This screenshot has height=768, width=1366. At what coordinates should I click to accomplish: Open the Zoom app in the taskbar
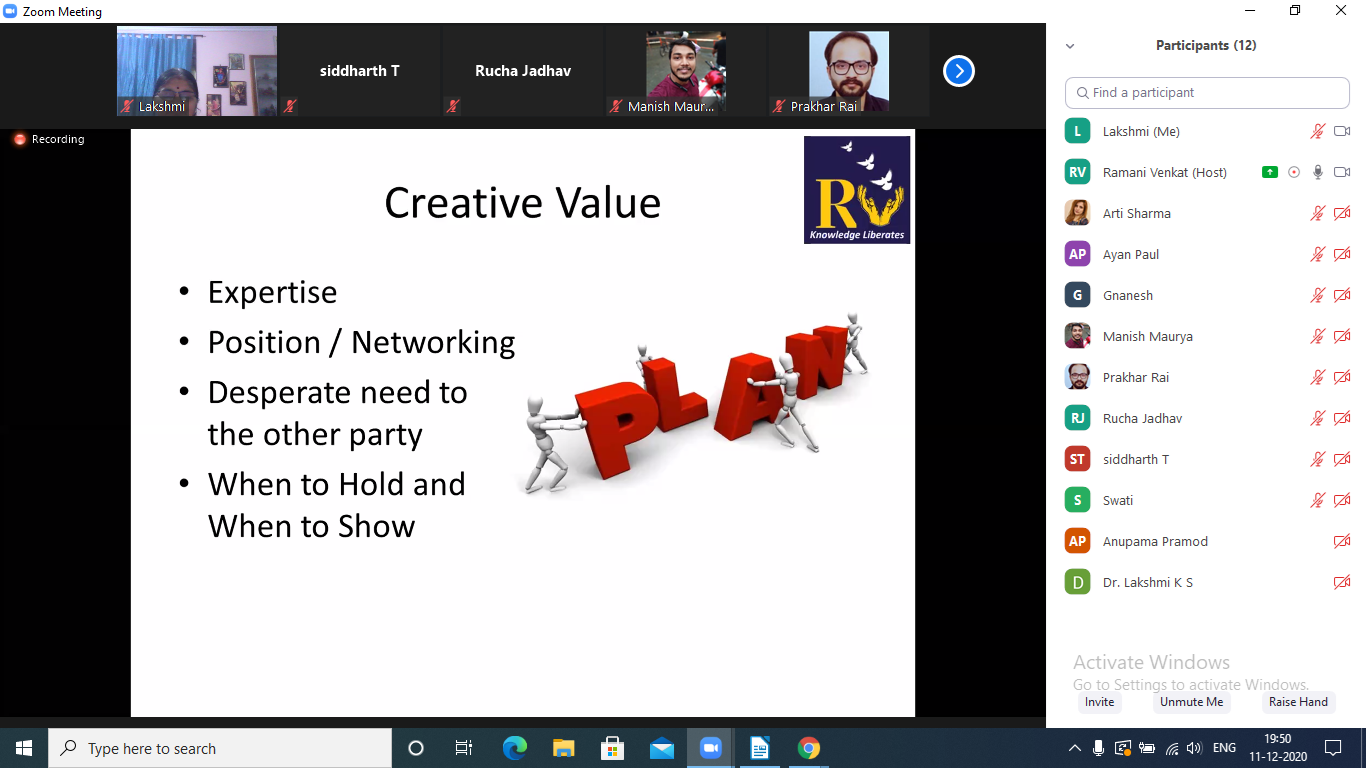(x=711, y=748)
